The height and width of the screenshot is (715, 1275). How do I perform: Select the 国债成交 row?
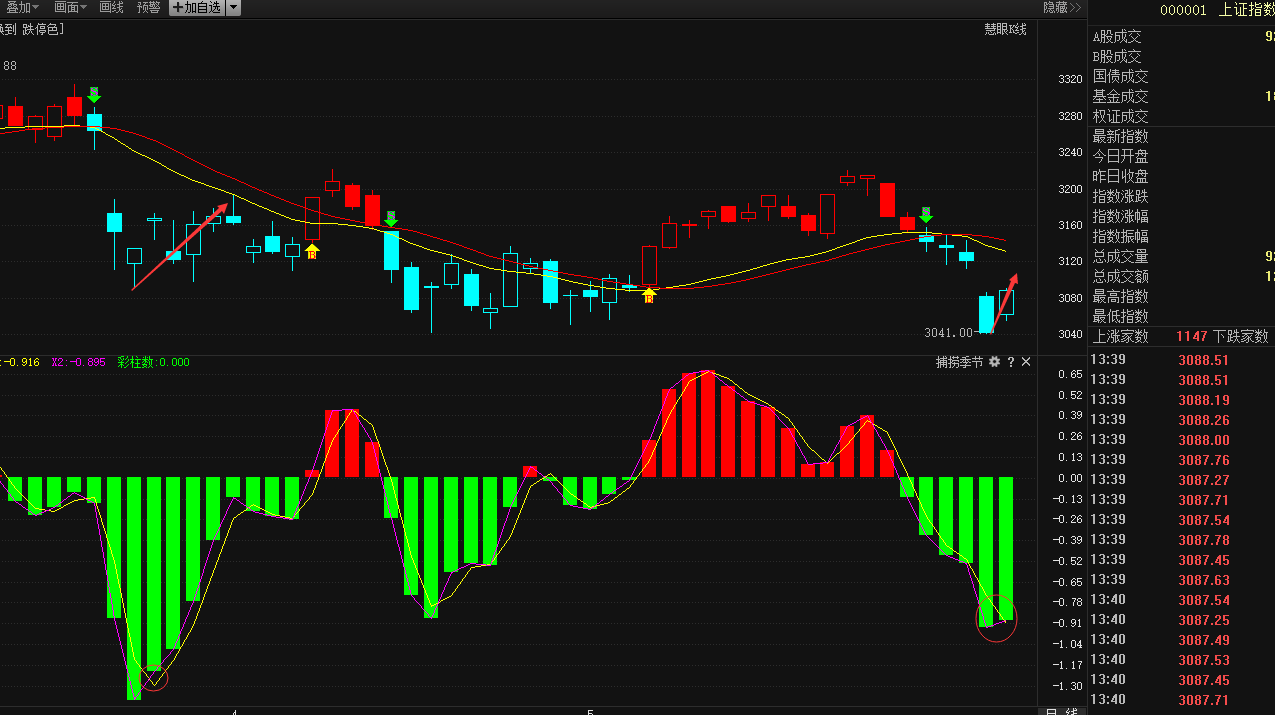coord(1181,76)
